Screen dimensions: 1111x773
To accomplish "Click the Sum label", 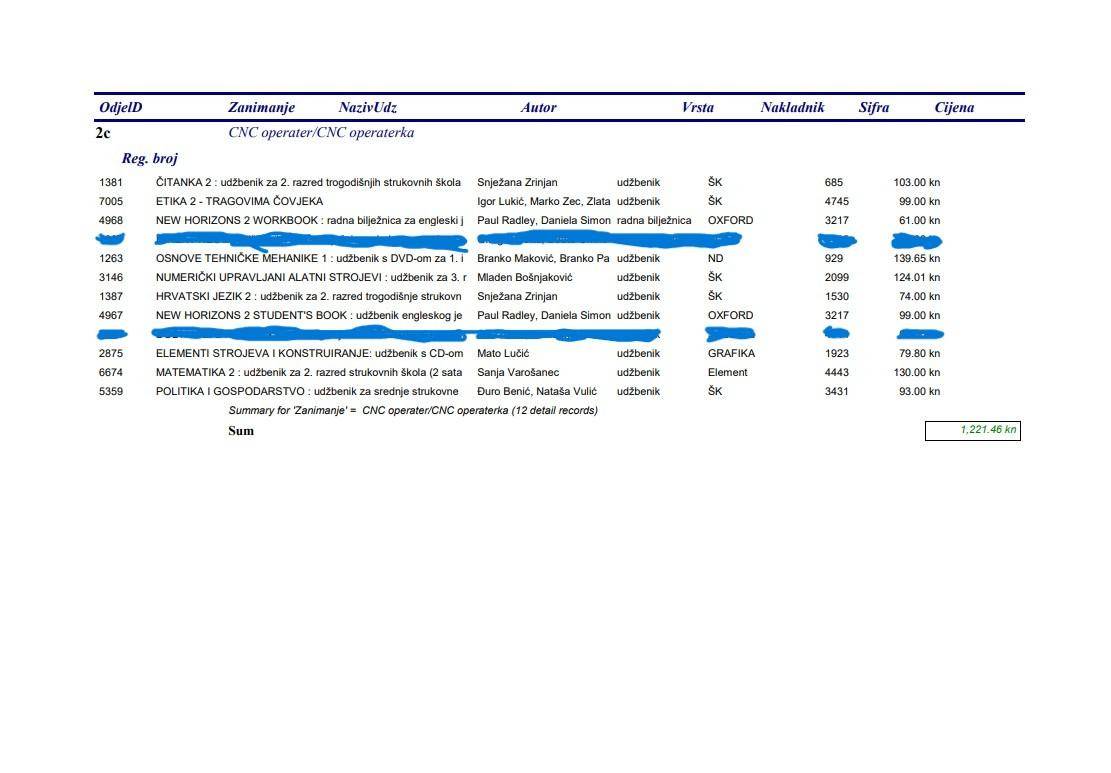I will pos(241,431).
